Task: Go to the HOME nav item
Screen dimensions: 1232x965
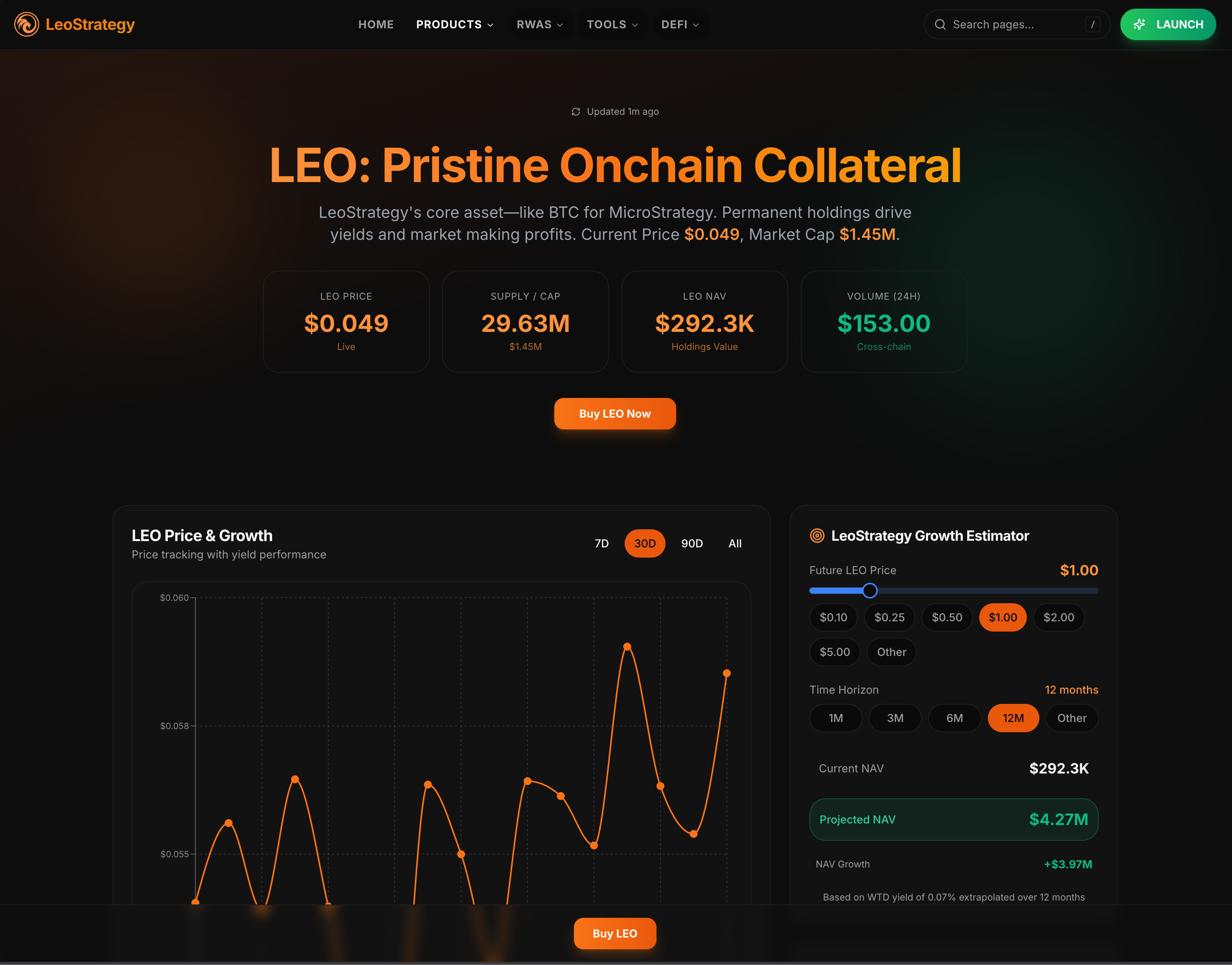Action: [x=376, y=24]
